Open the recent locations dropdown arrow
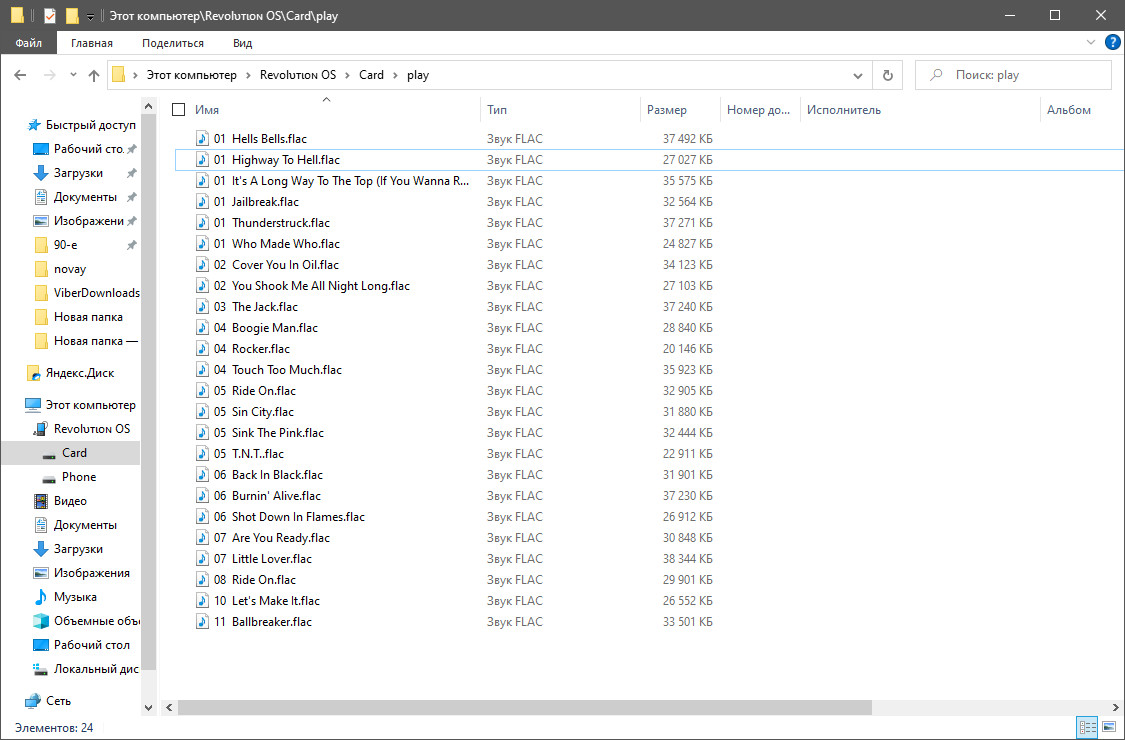 [x=73, y=75]
